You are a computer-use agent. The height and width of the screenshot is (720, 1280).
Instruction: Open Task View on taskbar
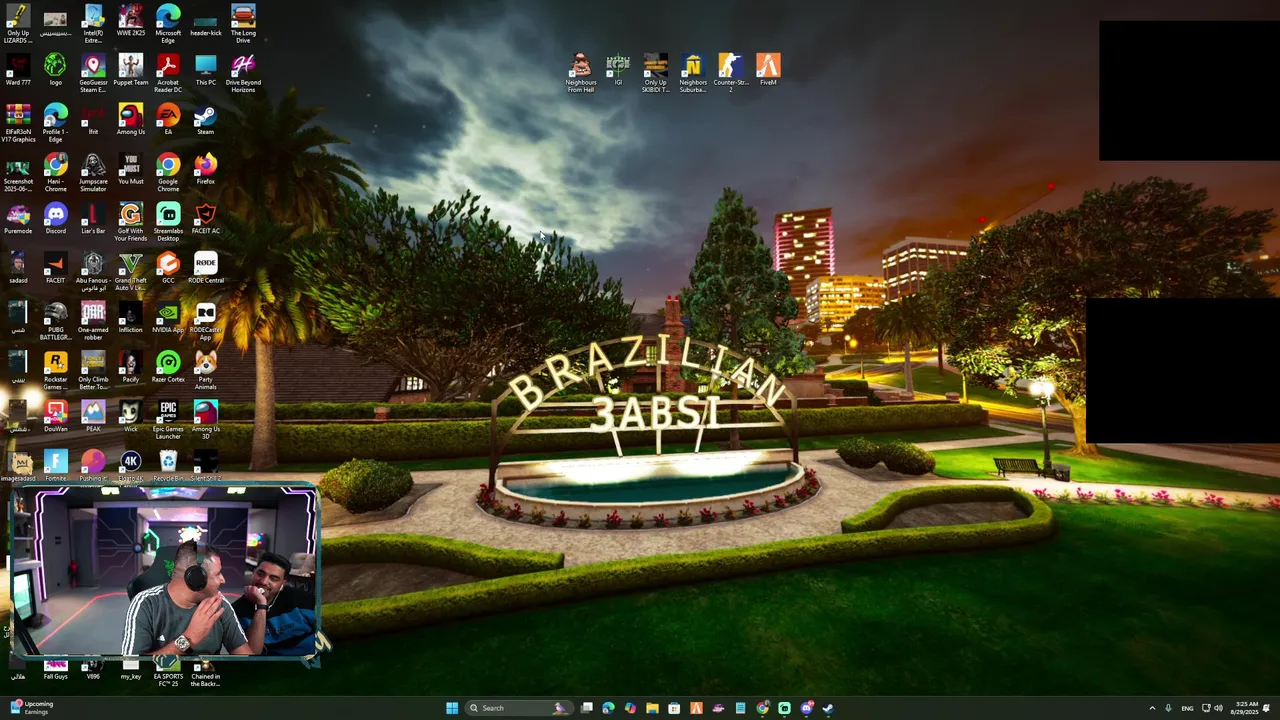click(x=587, y=708)
